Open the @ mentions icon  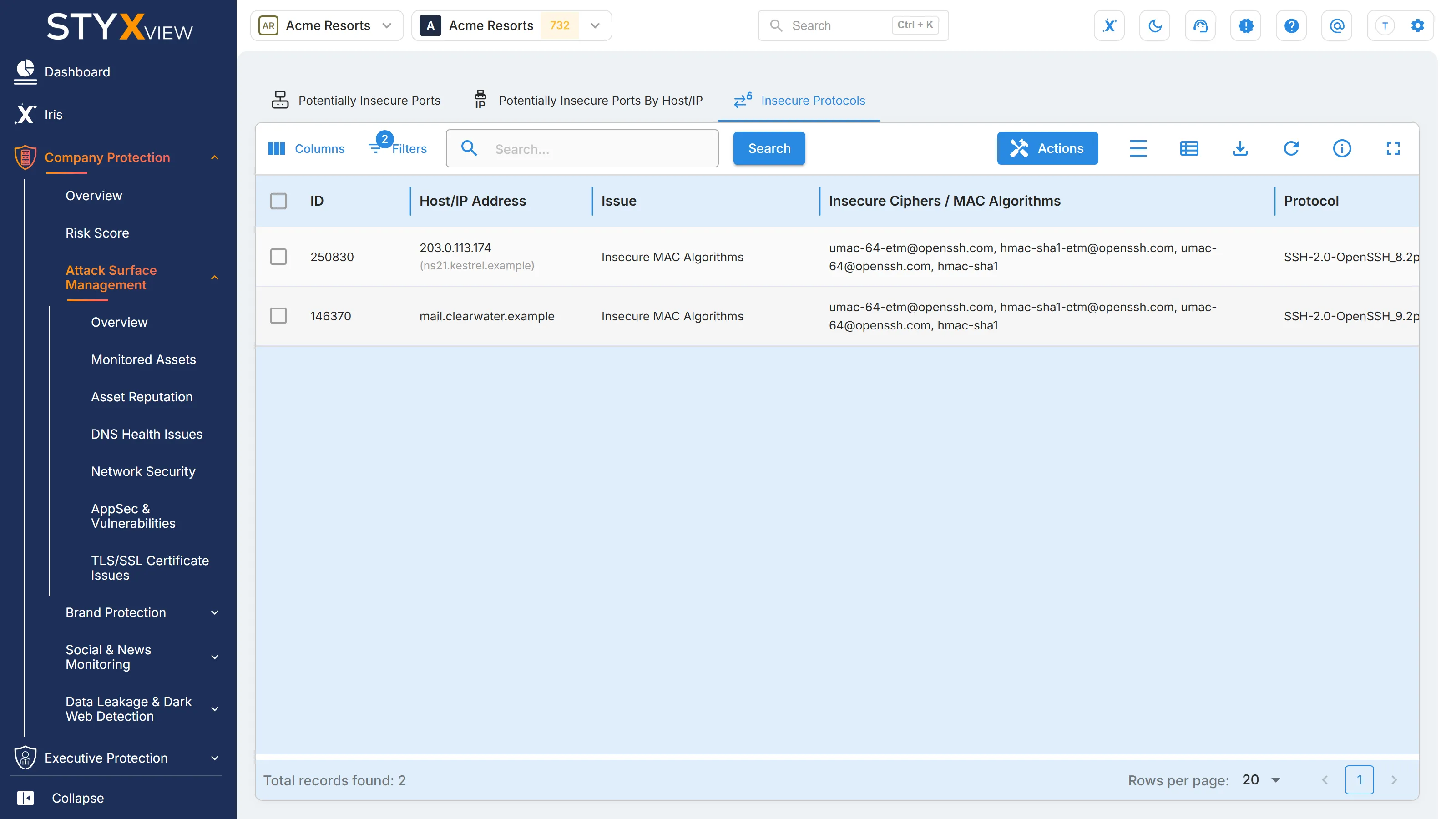(x=1337, y=25)
